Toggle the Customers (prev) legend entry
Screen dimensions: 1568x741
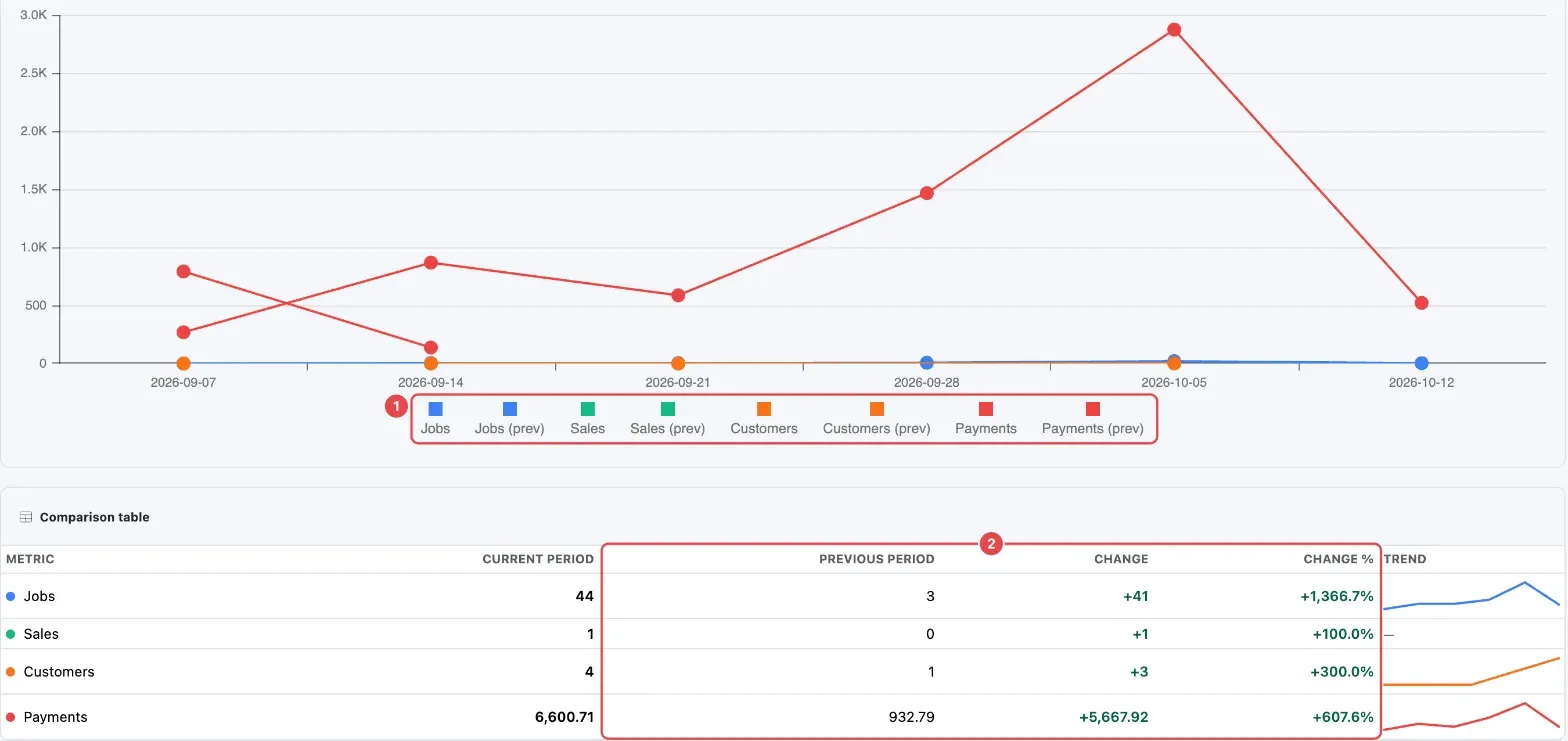[x=877, y=419]
